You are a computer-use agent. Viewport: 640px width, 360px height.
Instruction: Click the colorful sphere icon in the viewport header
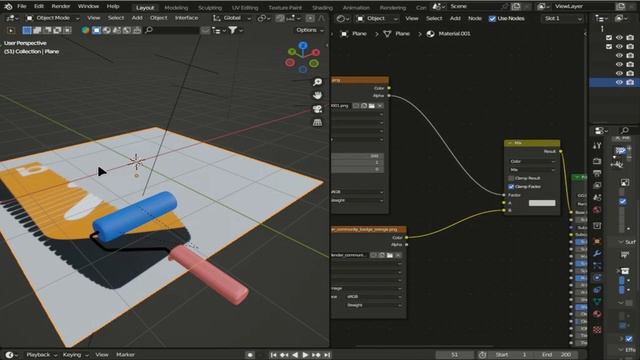[x=85, y=30]
